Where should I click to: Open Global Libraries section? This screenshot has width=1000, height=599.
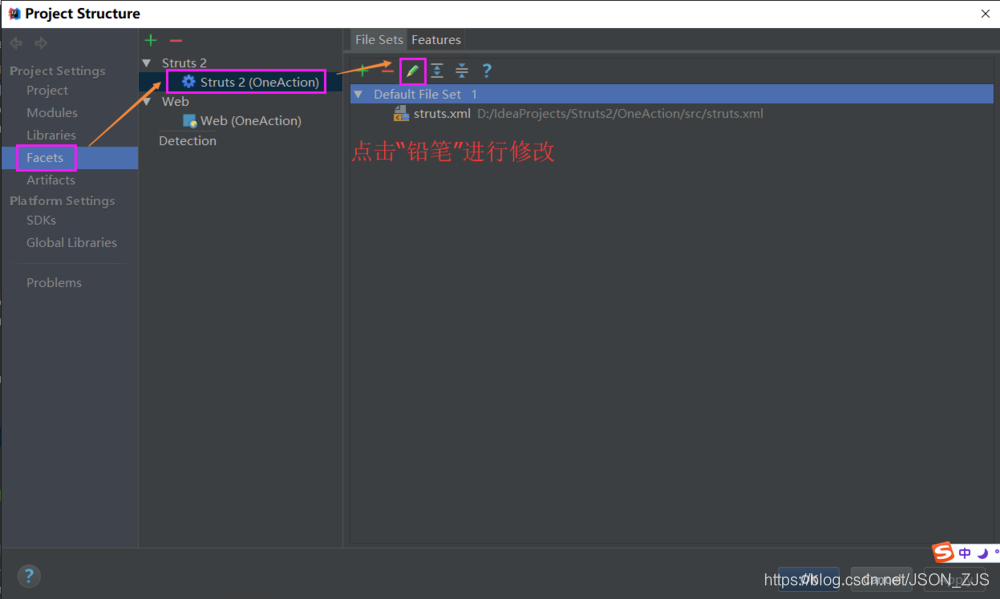pos(71,242)
